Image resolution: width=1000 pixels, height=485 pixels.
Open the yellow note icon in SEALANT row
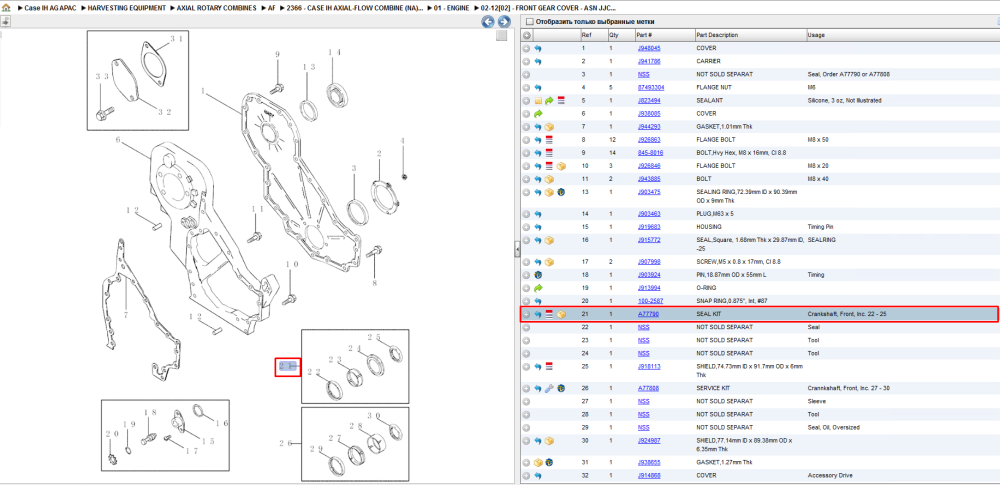pos(538,100)
